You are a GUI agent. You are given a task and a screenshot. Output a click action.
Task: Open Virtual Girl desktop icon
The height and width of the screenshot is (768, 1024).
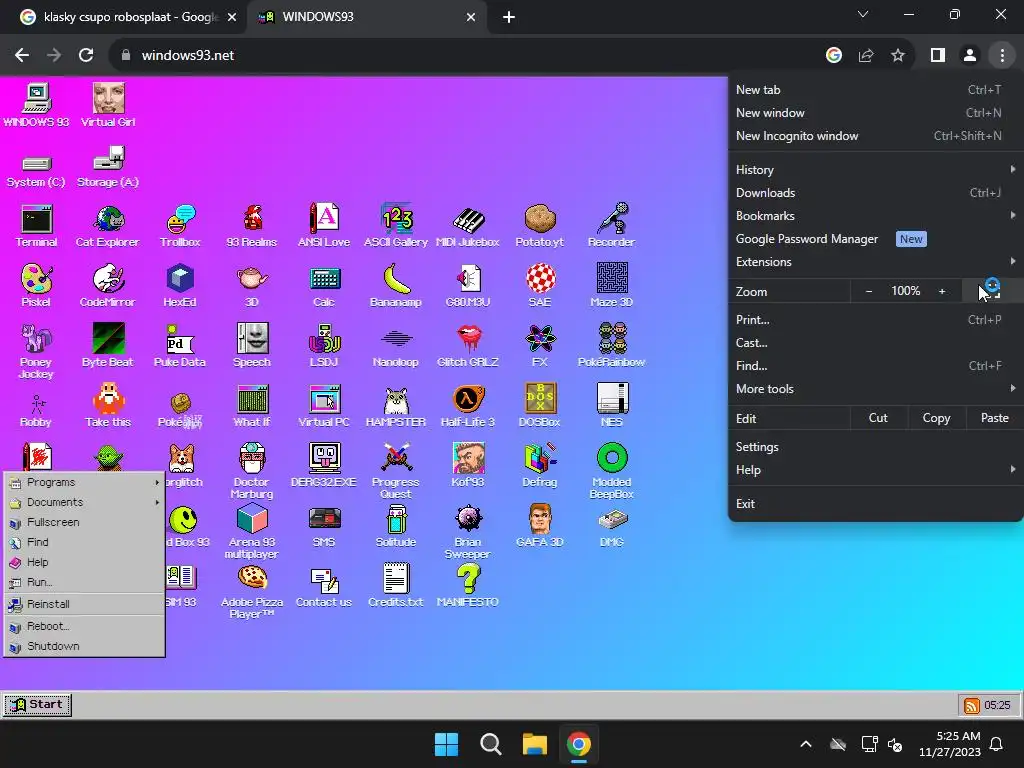pyautogui.click(x=108, y=105)
